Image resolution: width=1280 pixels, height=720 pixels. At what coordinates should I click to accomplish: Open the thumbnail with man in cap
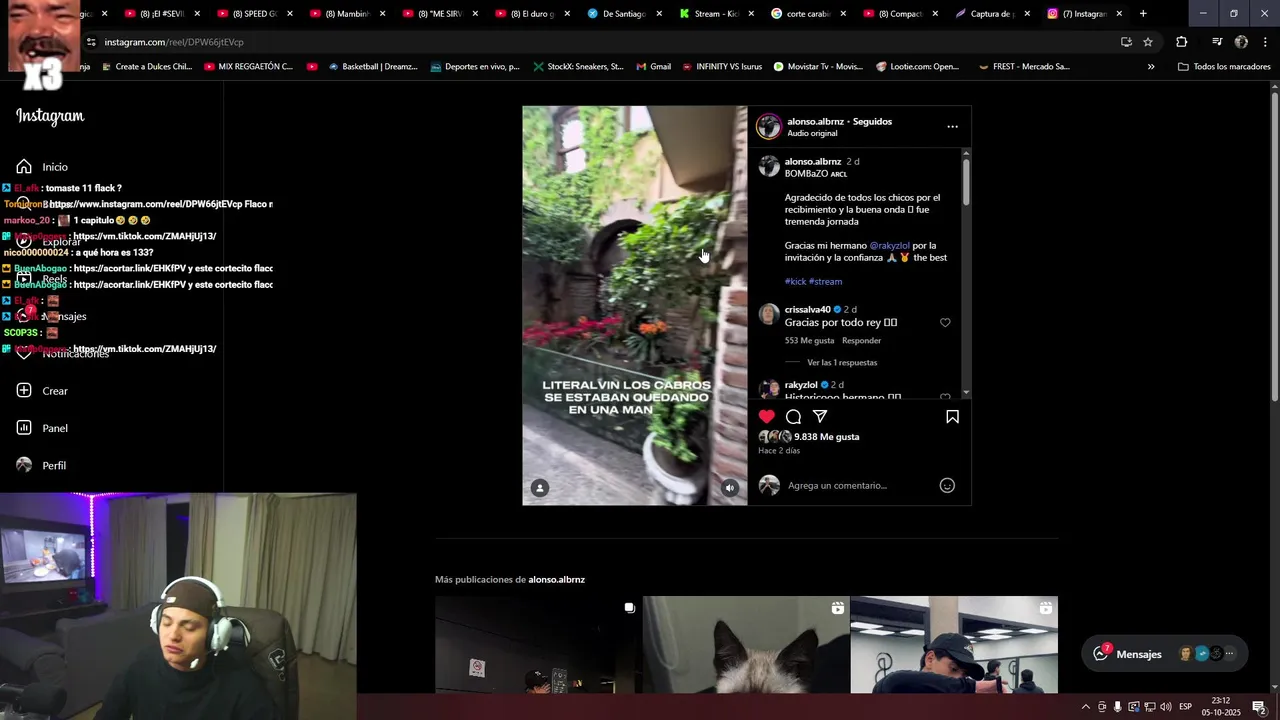954,645
